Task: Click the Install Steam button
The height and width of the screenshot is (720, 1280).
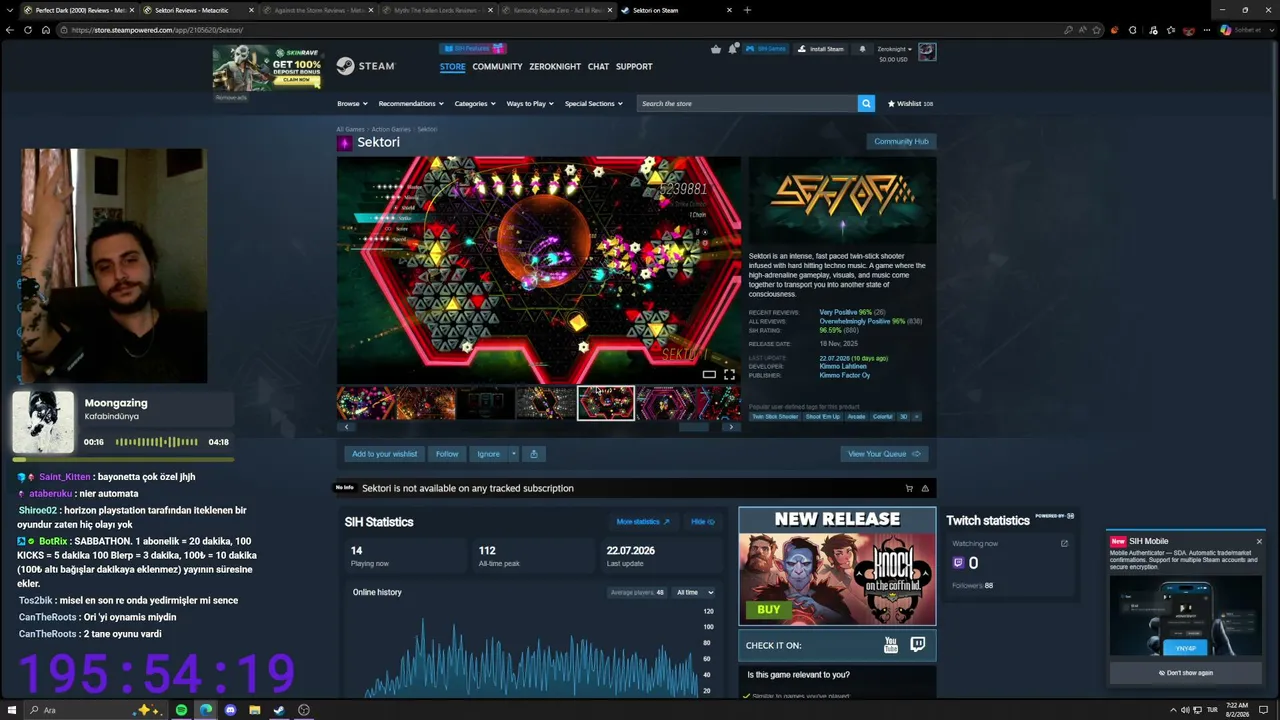Action: [821, 49]
